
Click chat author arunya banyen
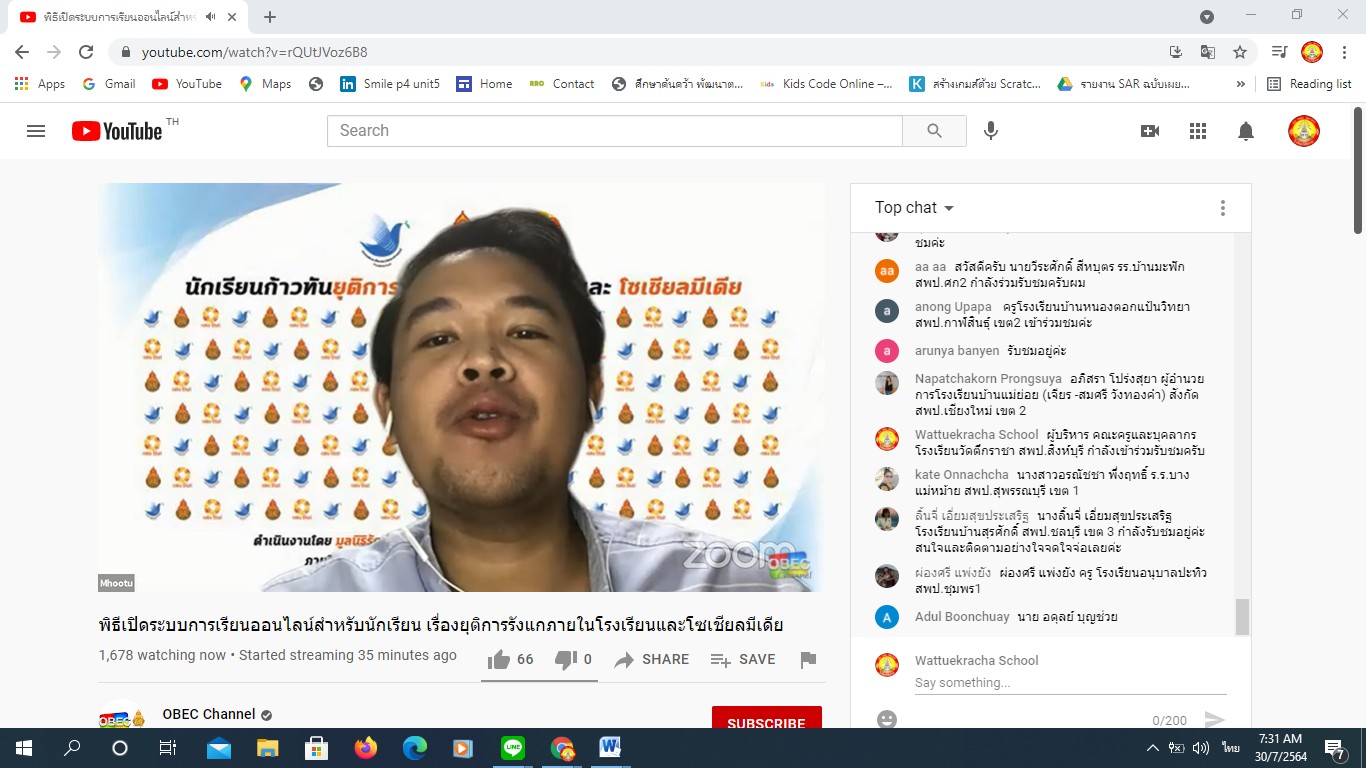click(x=957, y=351)
